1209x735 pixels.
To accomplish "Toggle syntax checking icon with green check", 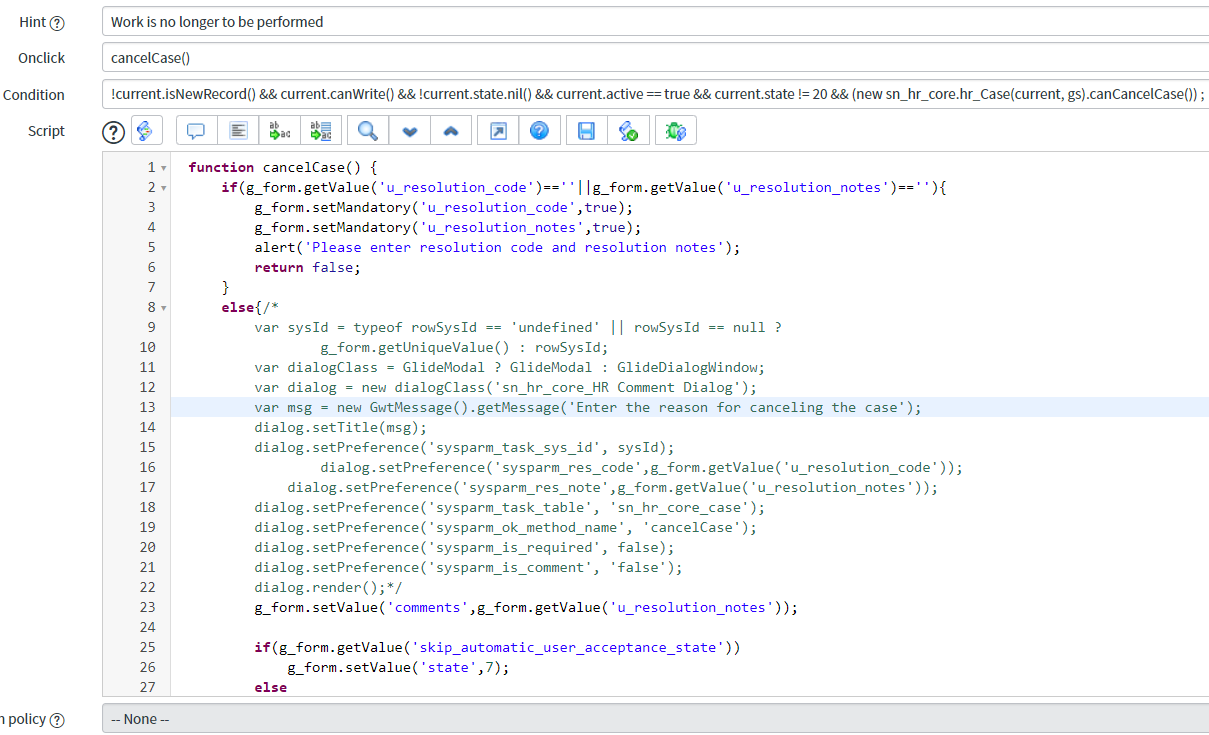I will click(x=629, y=131).
